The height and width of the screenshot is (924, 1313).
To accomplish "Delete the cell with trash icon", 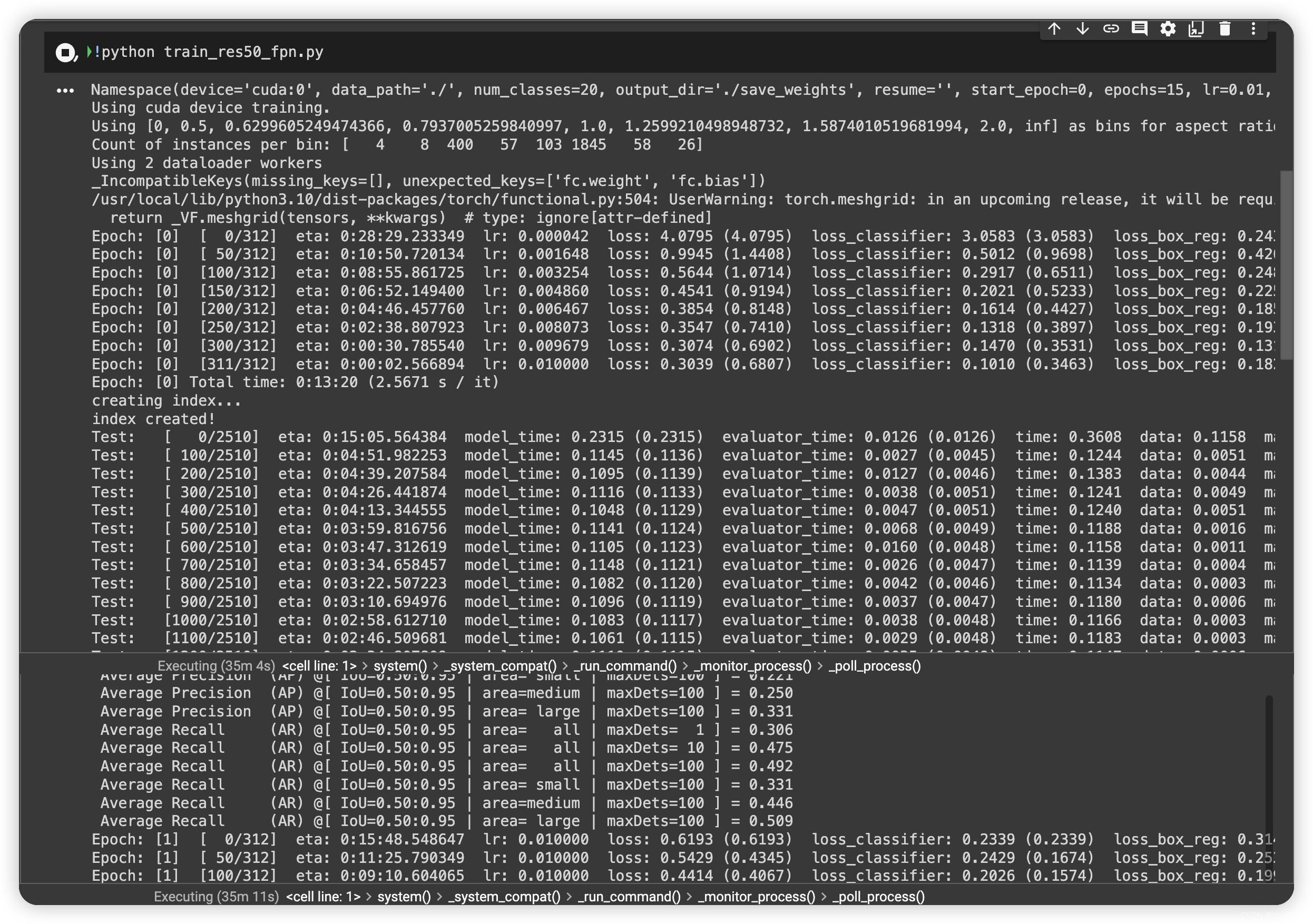I will coord(1224,28).
